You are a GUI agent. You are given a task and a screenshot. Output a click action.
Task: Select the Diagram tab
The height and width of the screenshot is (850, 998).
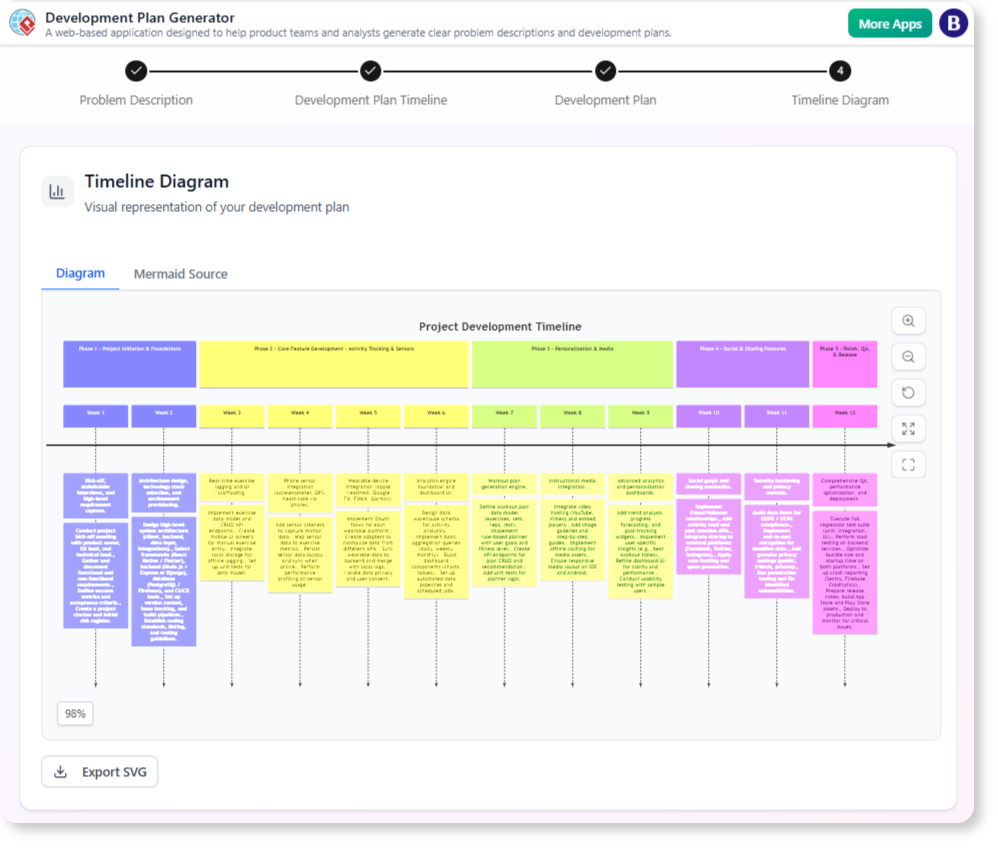coord(79,274)
